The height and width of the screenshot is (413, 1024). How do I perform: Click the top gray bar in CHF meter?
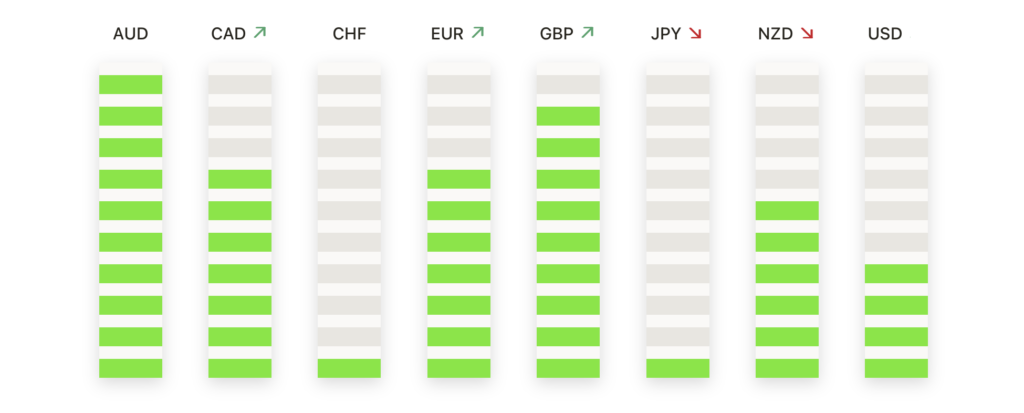pyautogui.click(x=349, y=84)
